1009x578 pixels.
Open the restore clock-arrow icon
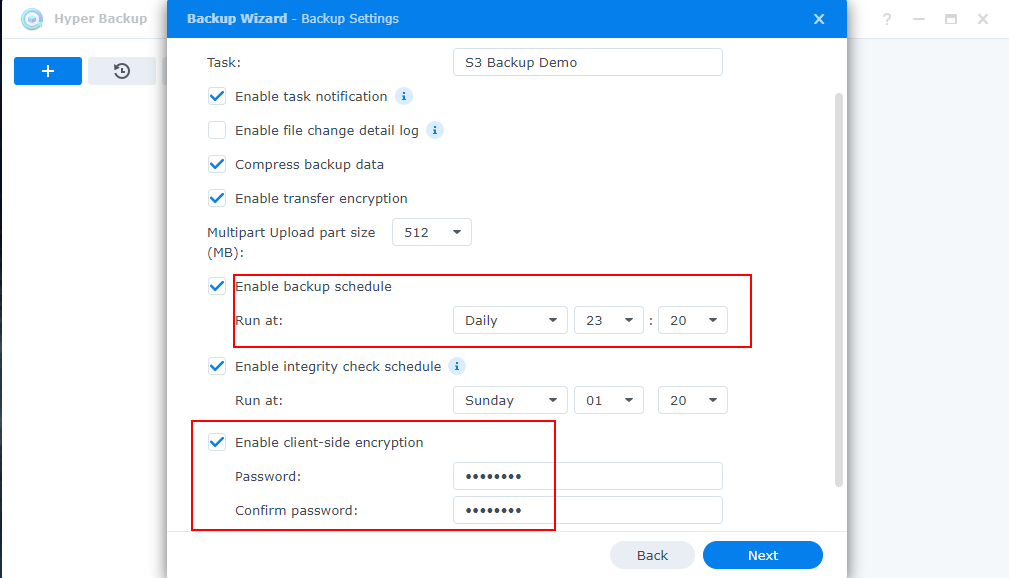click(122, 71)
